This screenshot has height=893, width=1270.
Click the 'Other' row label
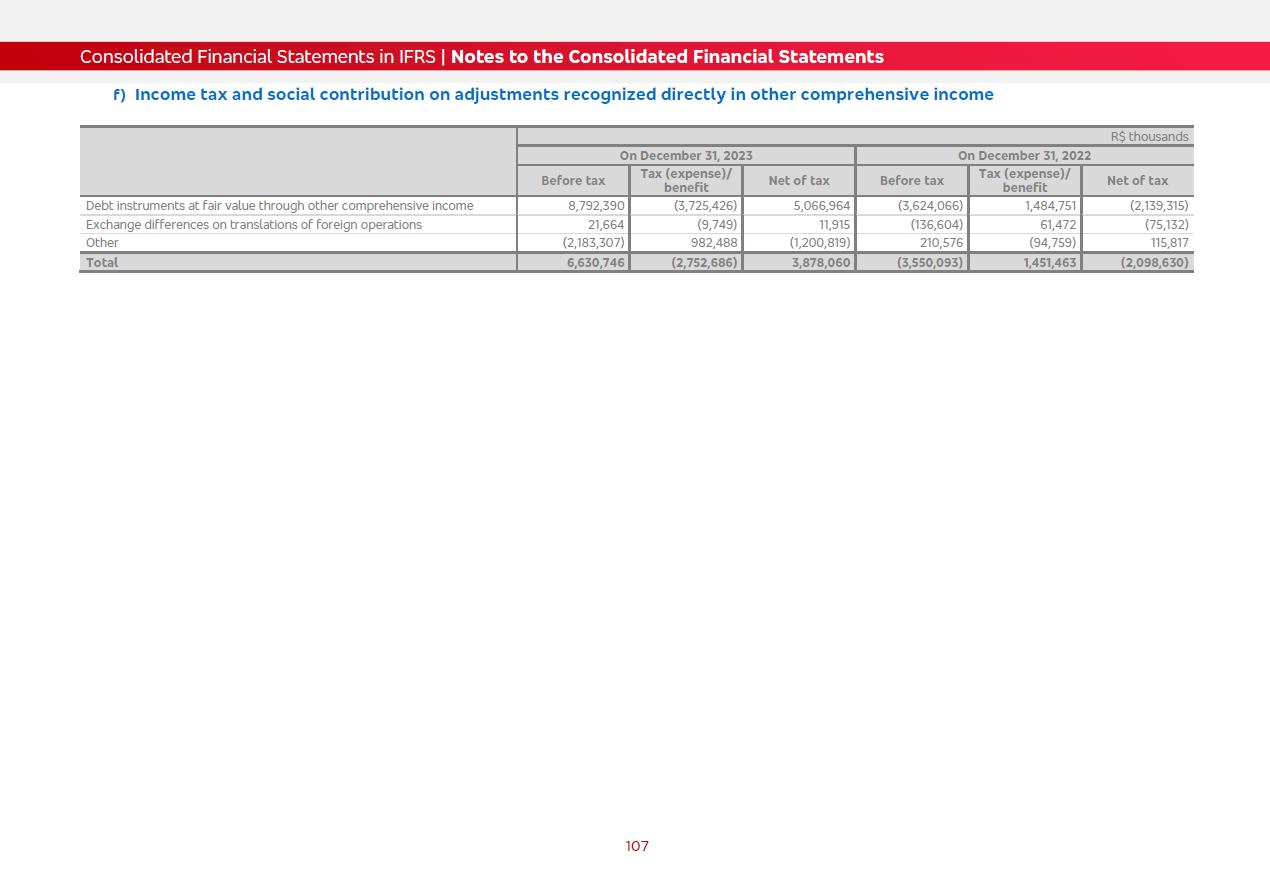pos(102,243)
